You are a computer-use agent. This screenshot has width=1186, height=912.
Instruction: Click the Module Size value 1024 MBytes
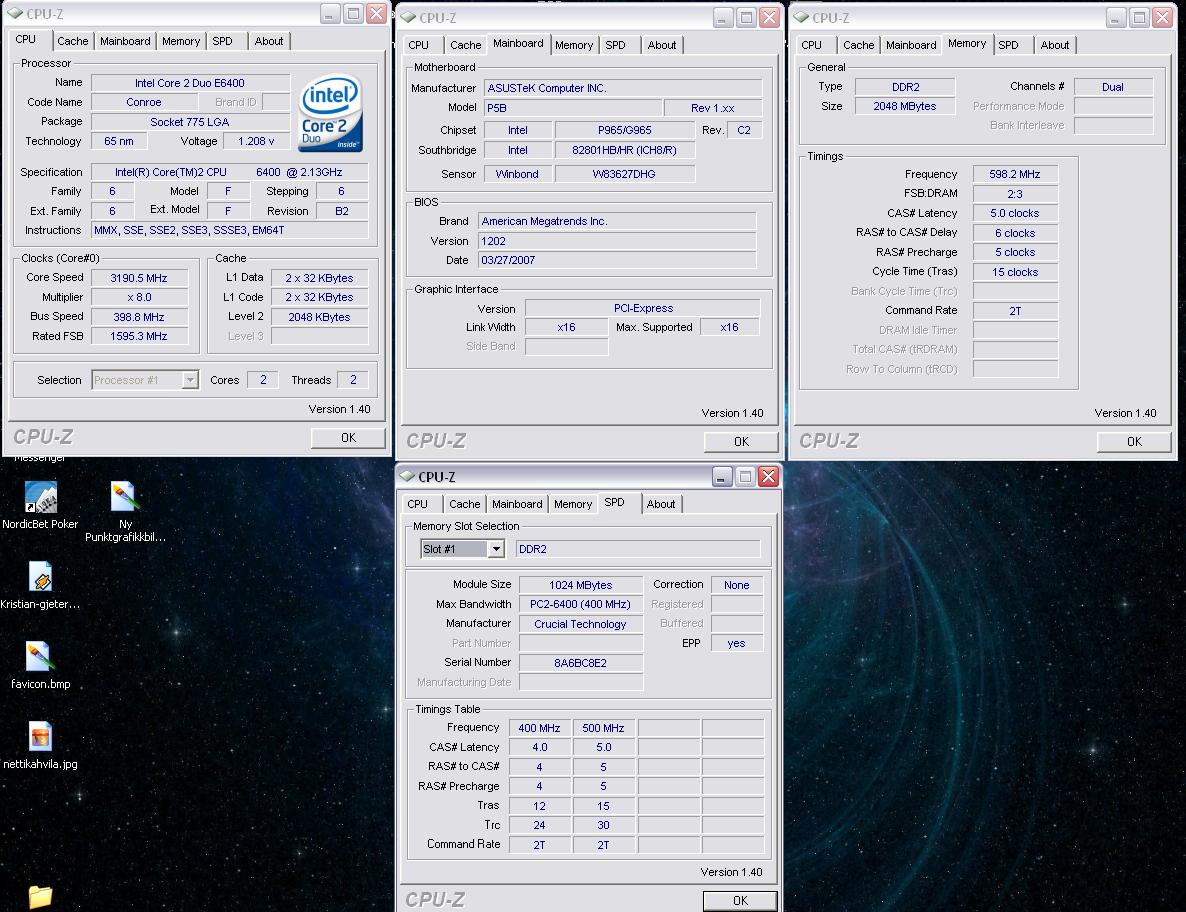pos(580,585)
